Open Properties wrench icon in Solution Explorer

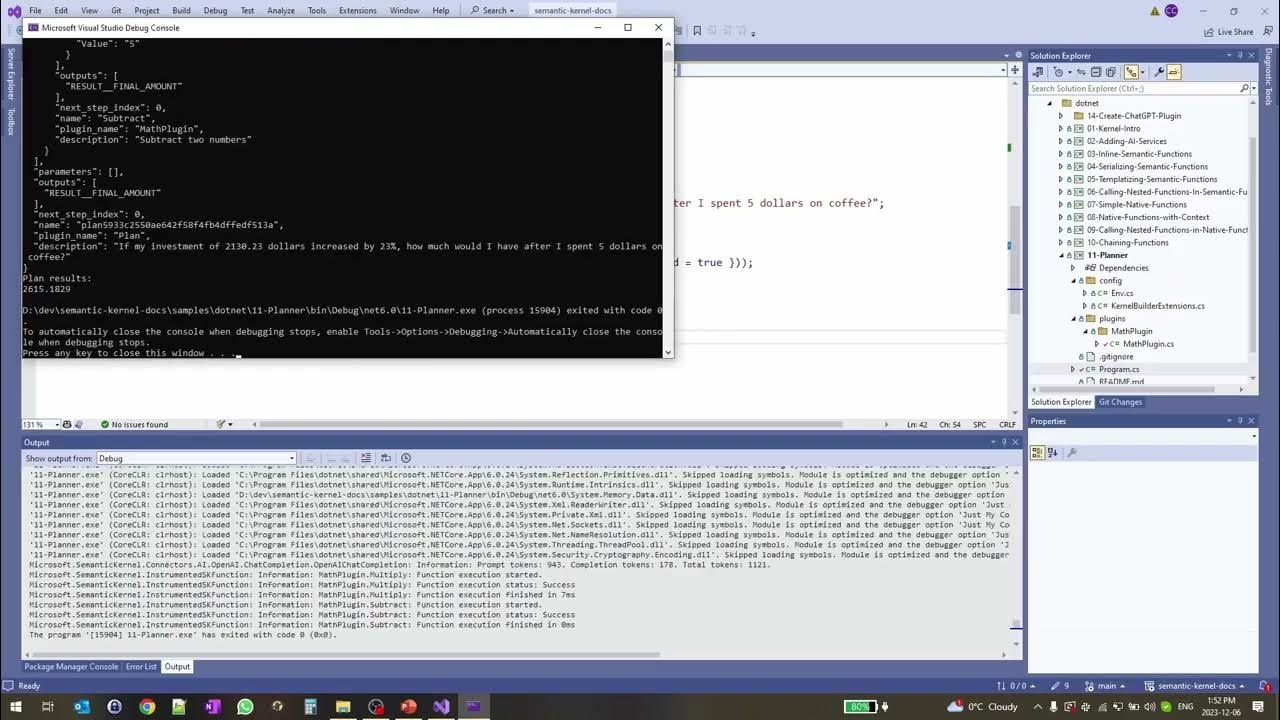pos(1159,72)
